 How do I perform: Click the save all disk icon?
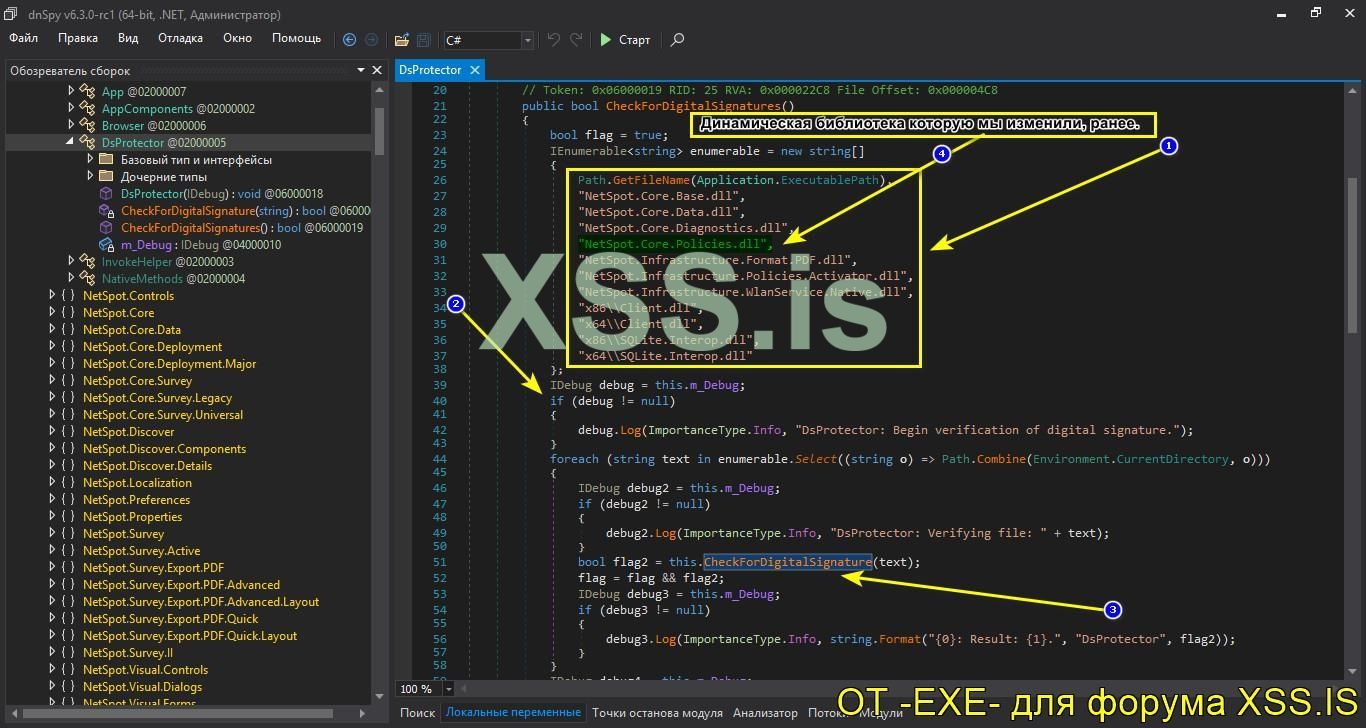[x=424, y=40]
